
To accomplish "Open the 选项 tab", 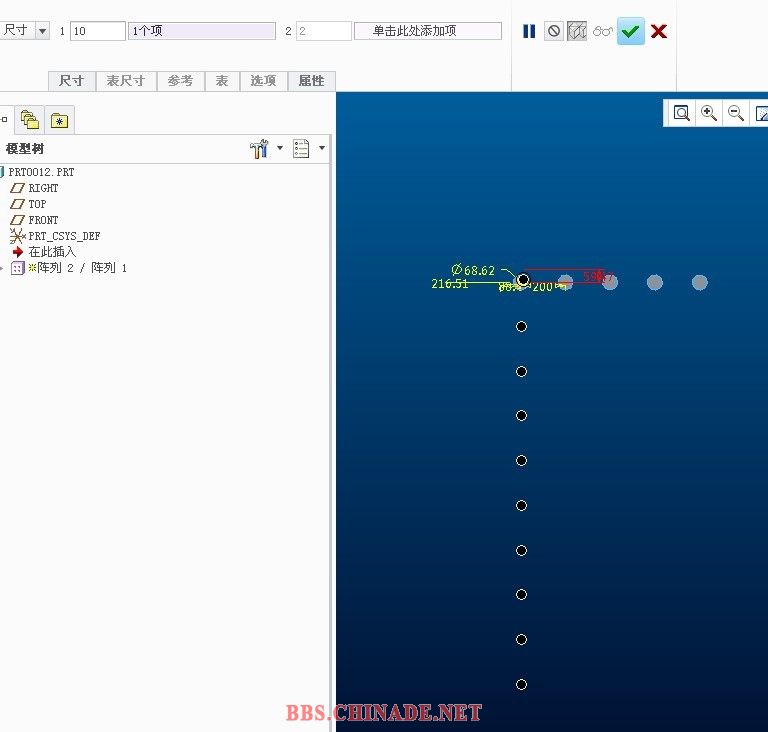I will point(263,81).
